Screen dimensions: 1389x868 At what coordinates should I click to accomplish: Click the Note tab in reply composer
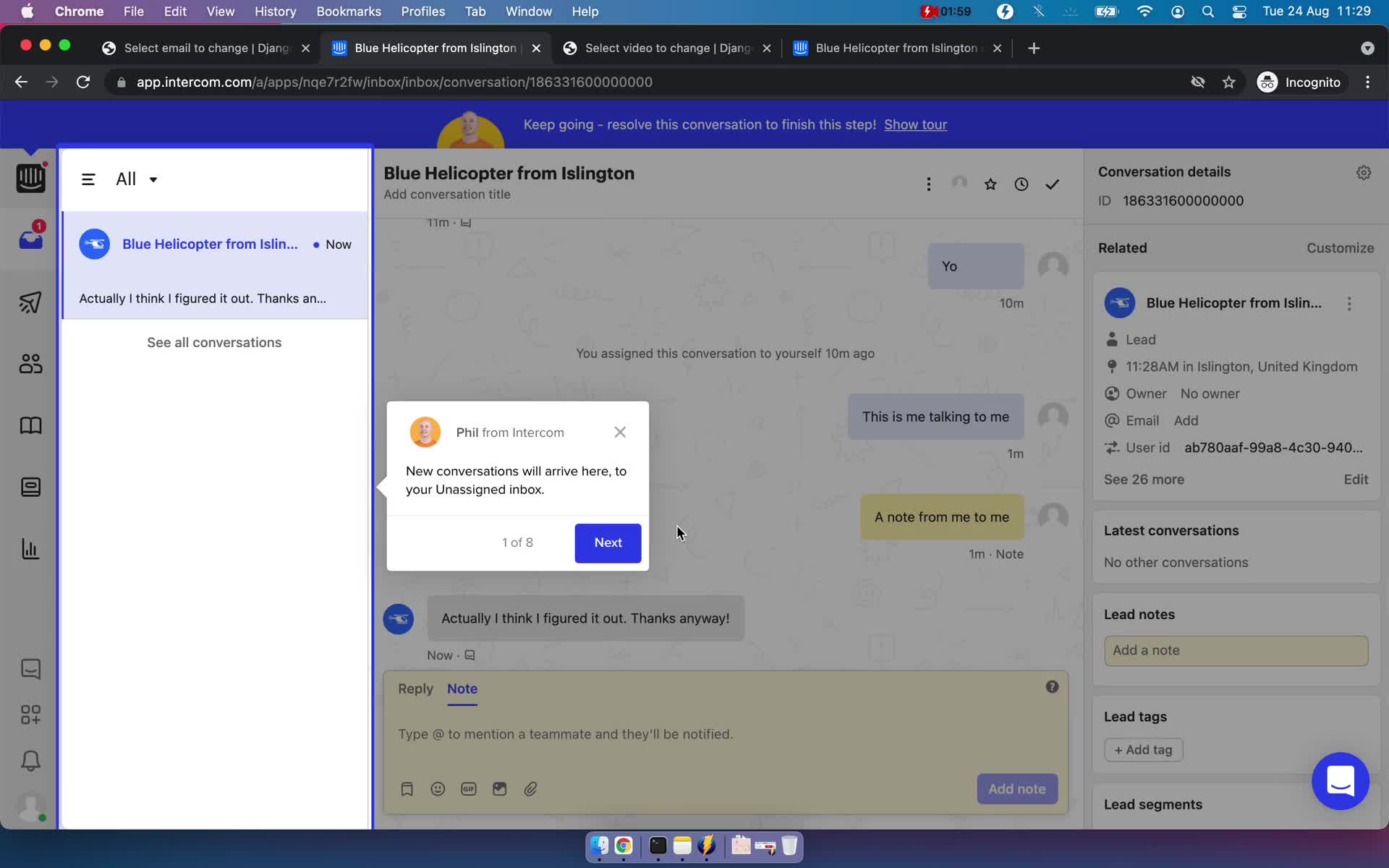tap(462, 688)
